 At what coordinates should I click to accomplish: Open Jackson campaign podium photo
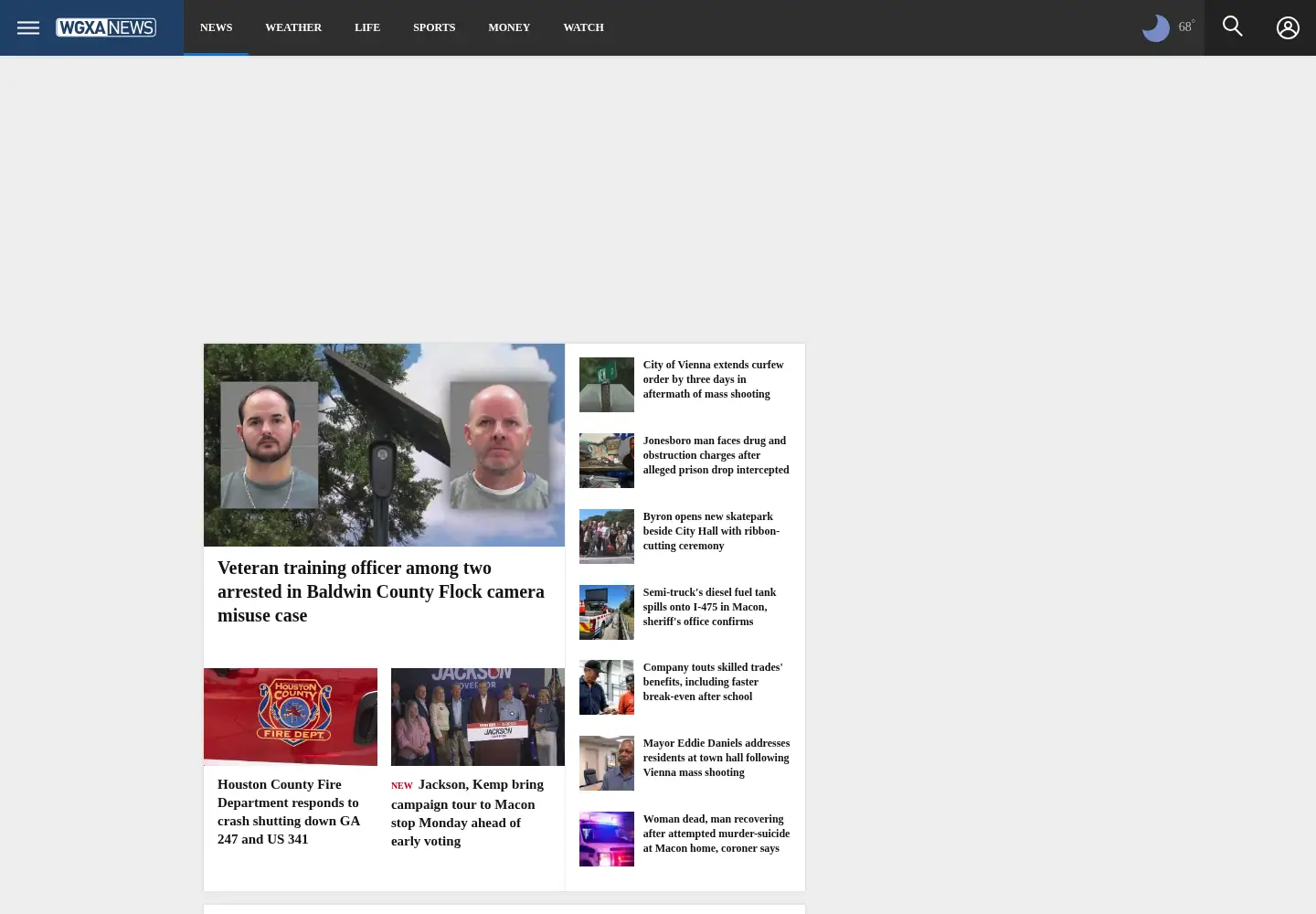478,717
